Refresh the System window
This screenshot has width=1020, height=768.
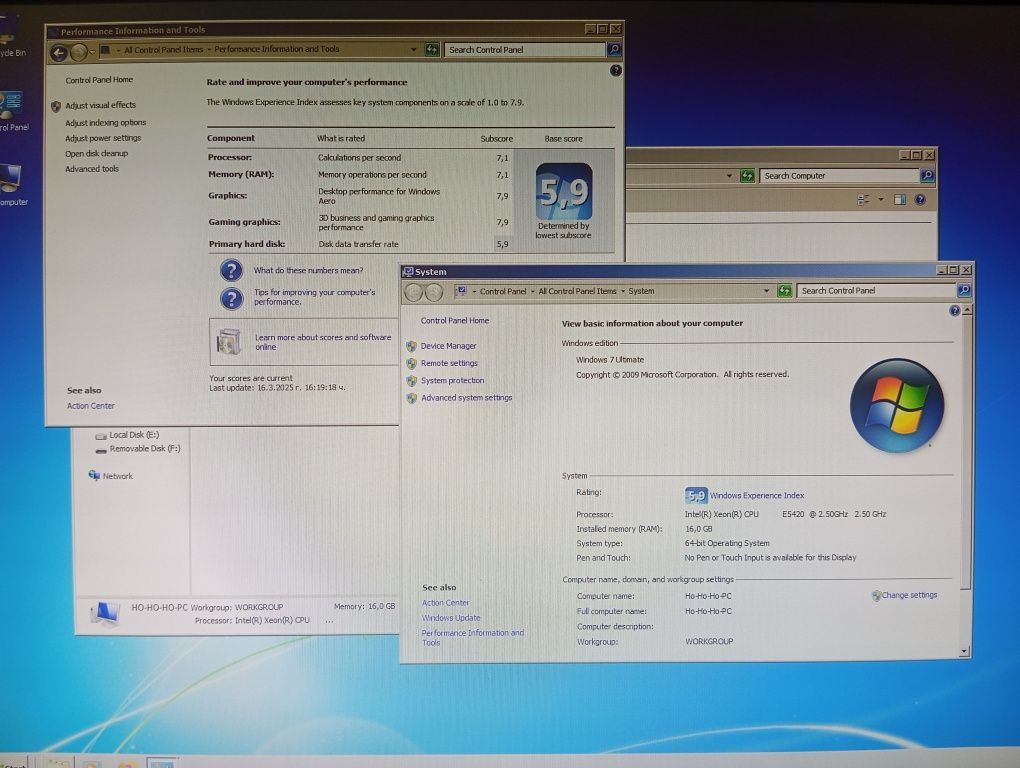pos(785,291)
